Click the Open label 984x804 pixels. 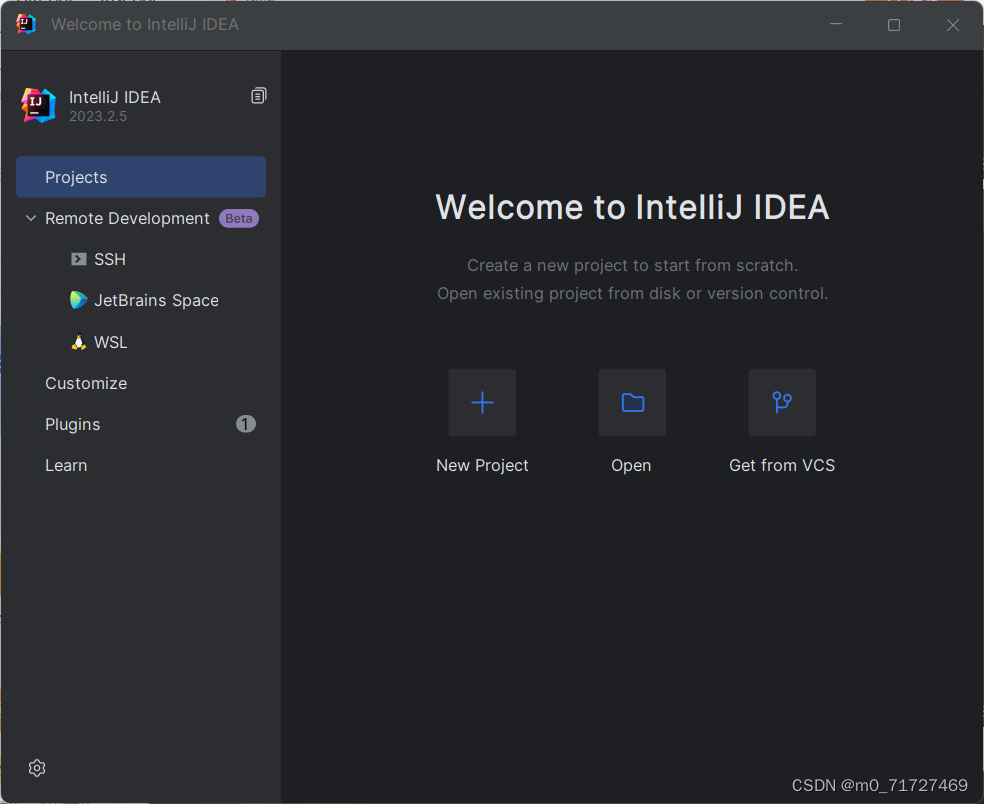coord(631,465)
